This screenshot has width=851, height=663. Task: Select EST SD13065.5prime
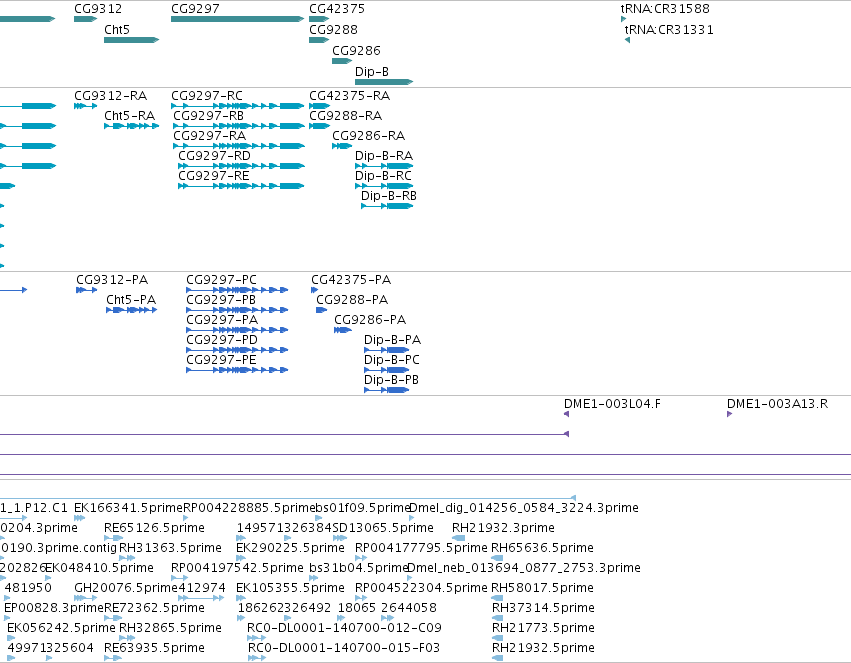383,528
